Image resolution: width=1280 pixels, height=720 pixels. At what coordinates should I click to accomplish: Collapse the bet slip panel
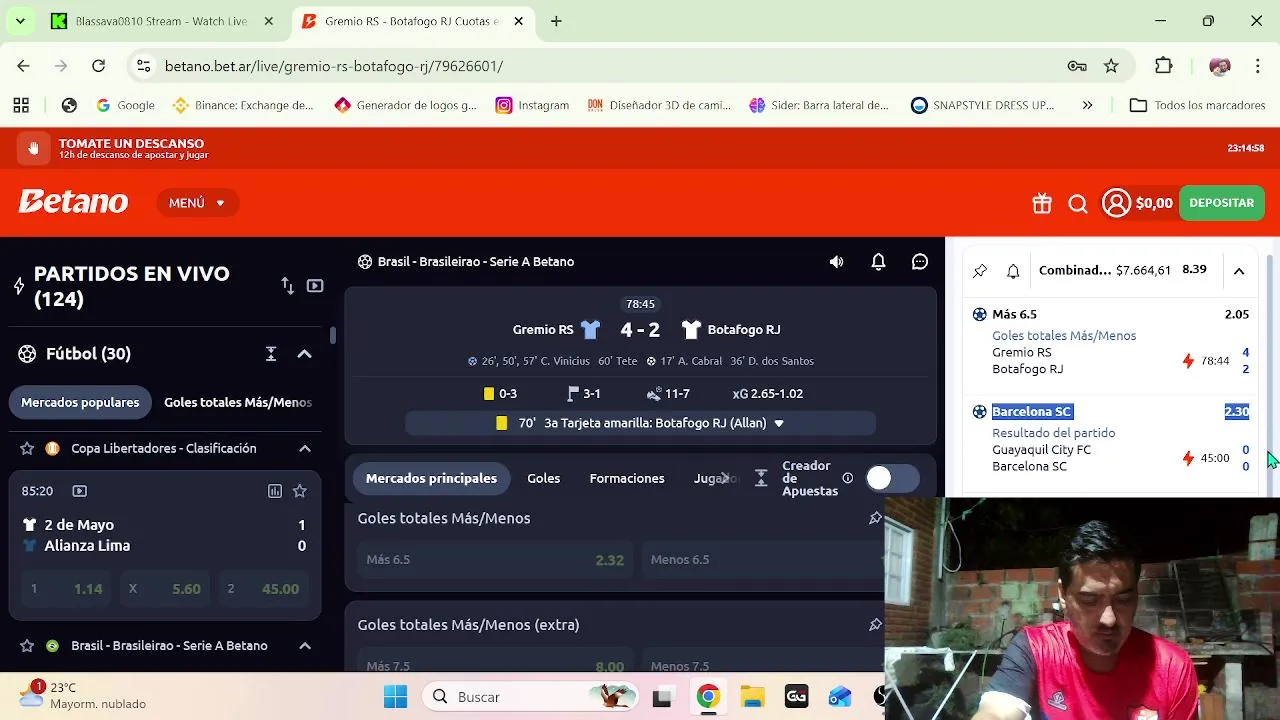pos(1239,271)
